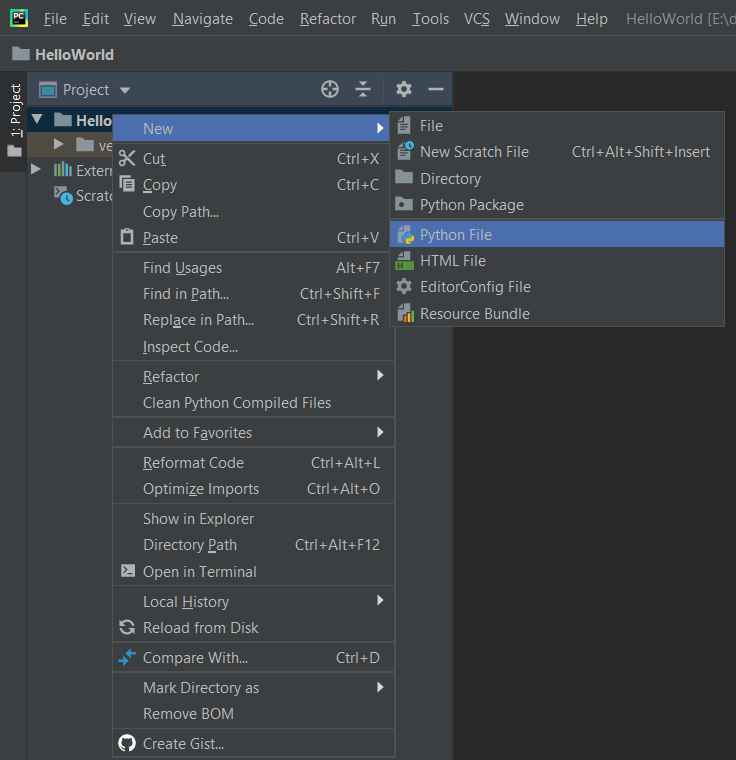
Task: Toggle the 1: Project side tool tab
Action: pos(15,120)
